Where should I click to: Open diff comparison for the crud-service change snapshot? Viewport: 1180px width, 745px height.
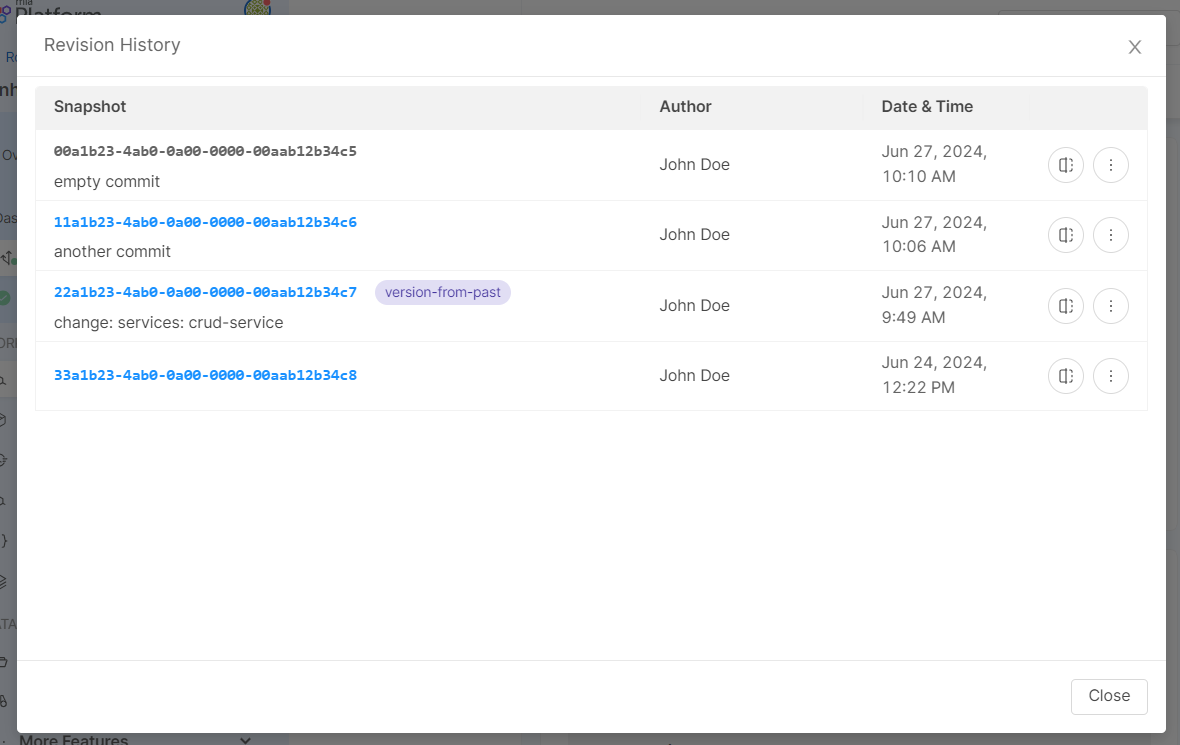click(x=1065, y=306)
